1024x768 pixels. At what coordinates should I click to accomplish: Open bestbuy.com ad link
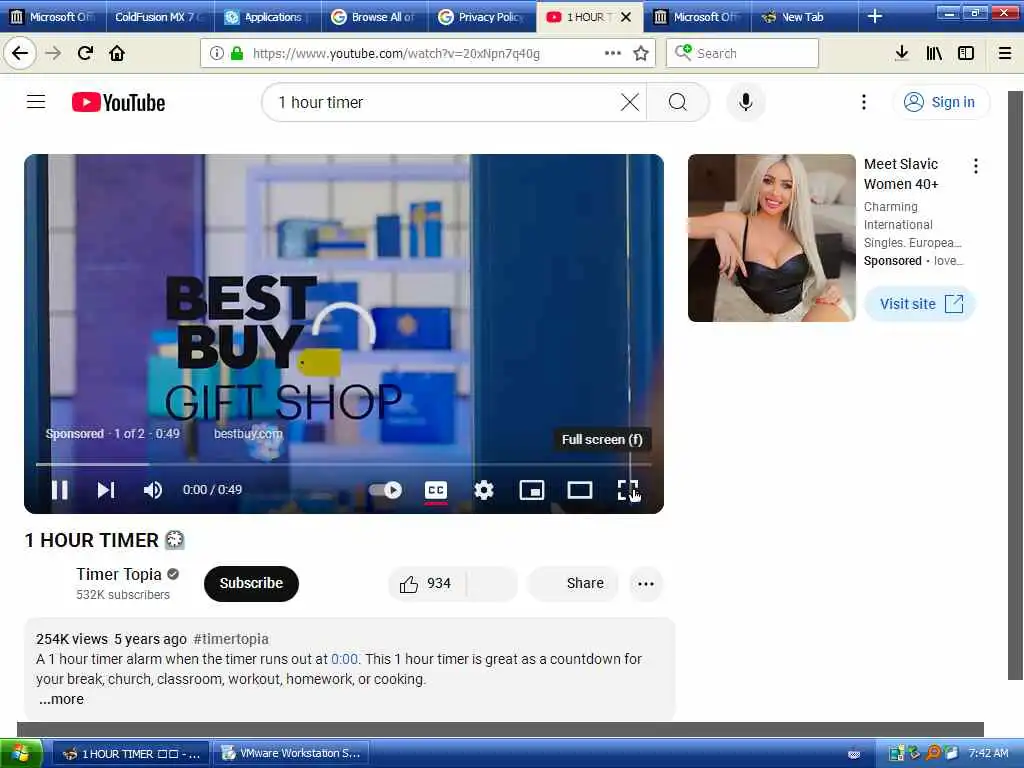click(x=248, y=434)
